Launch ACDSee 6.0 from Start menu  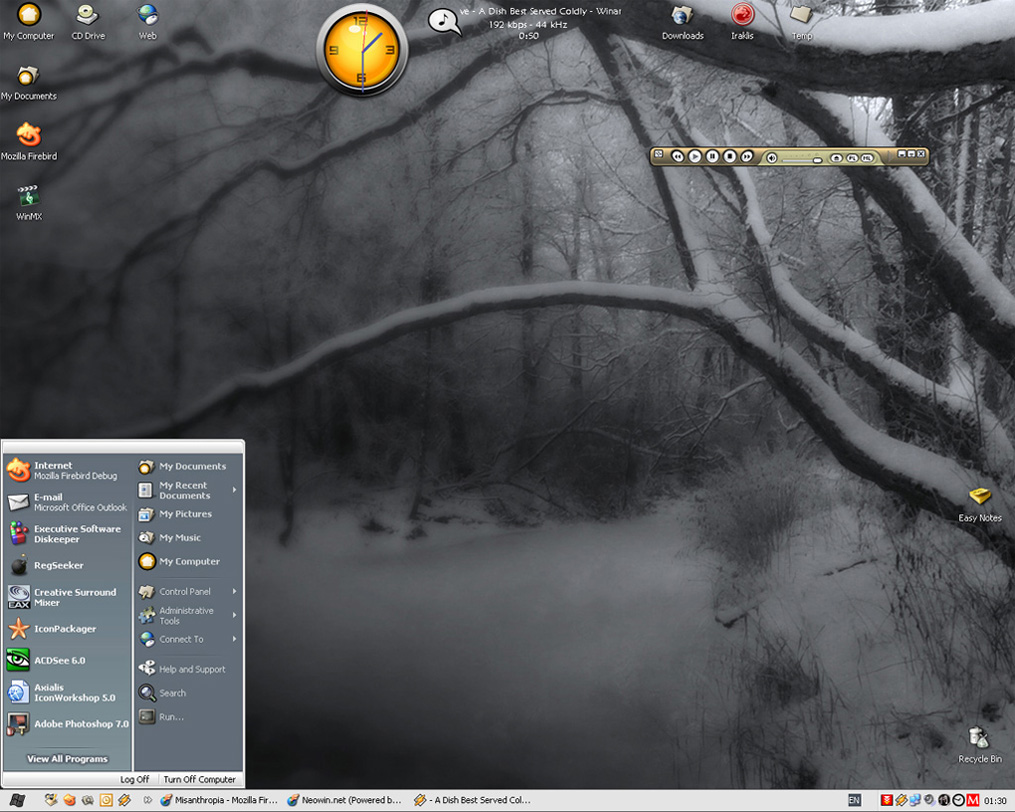[x=60, y=660]
